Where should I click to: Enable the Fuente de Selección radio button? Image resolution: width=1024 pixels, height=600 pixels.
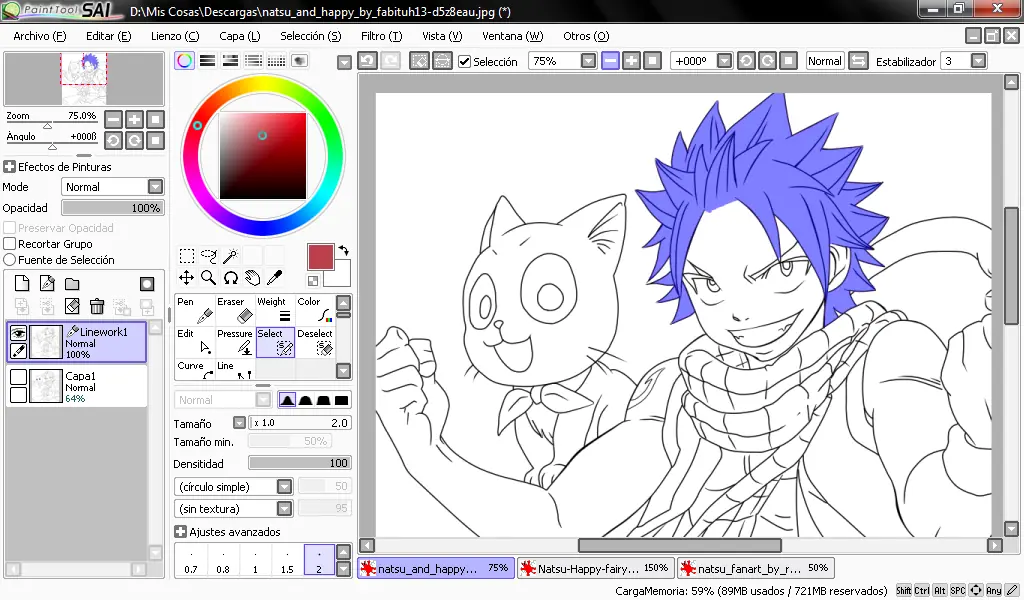tap(10, 259)
